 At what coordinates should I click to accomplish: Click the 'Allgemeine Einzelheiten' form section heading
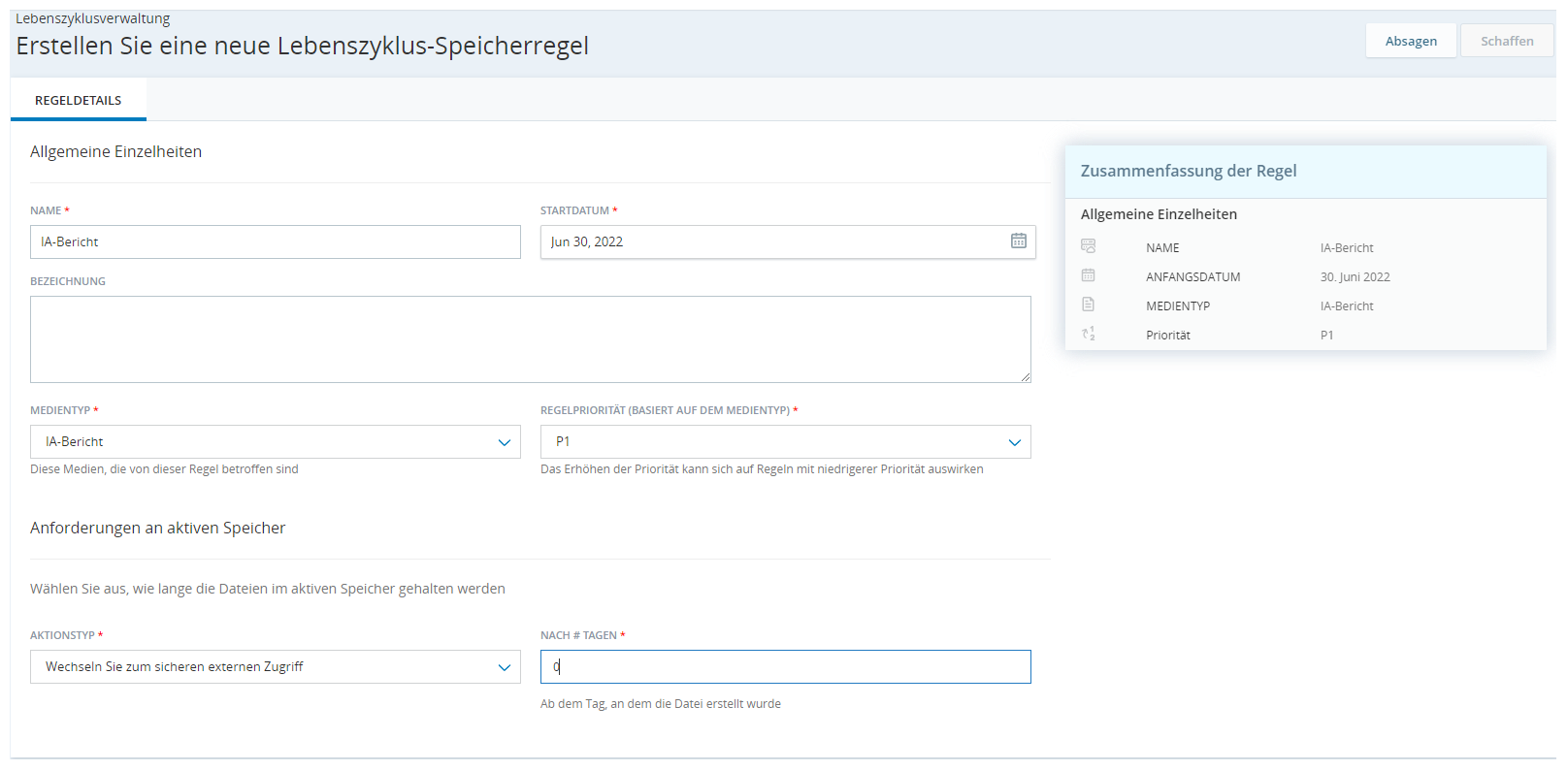116,151
